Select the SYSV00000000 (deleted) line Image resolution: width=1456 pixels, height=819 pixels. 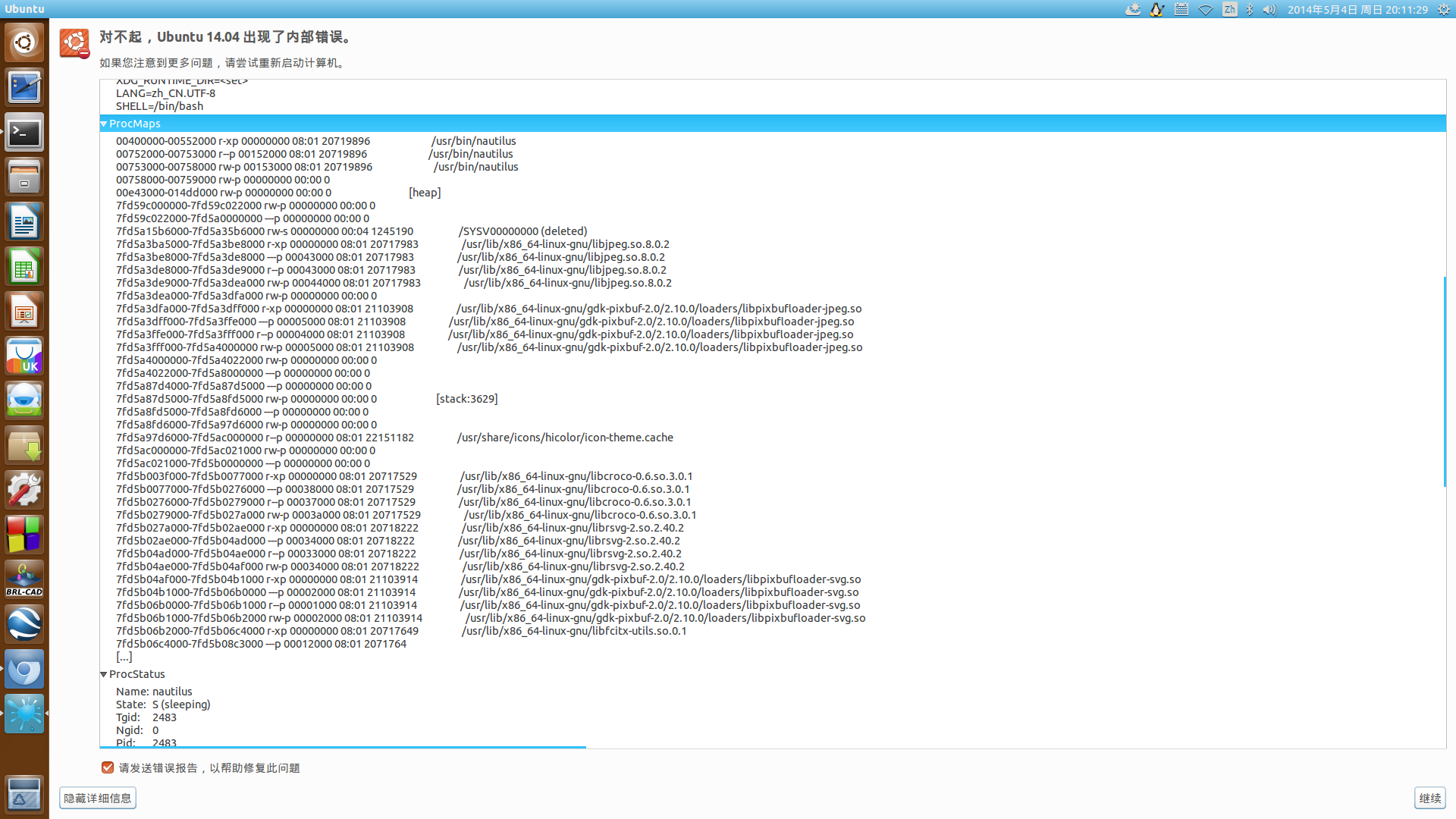(352, 231)
